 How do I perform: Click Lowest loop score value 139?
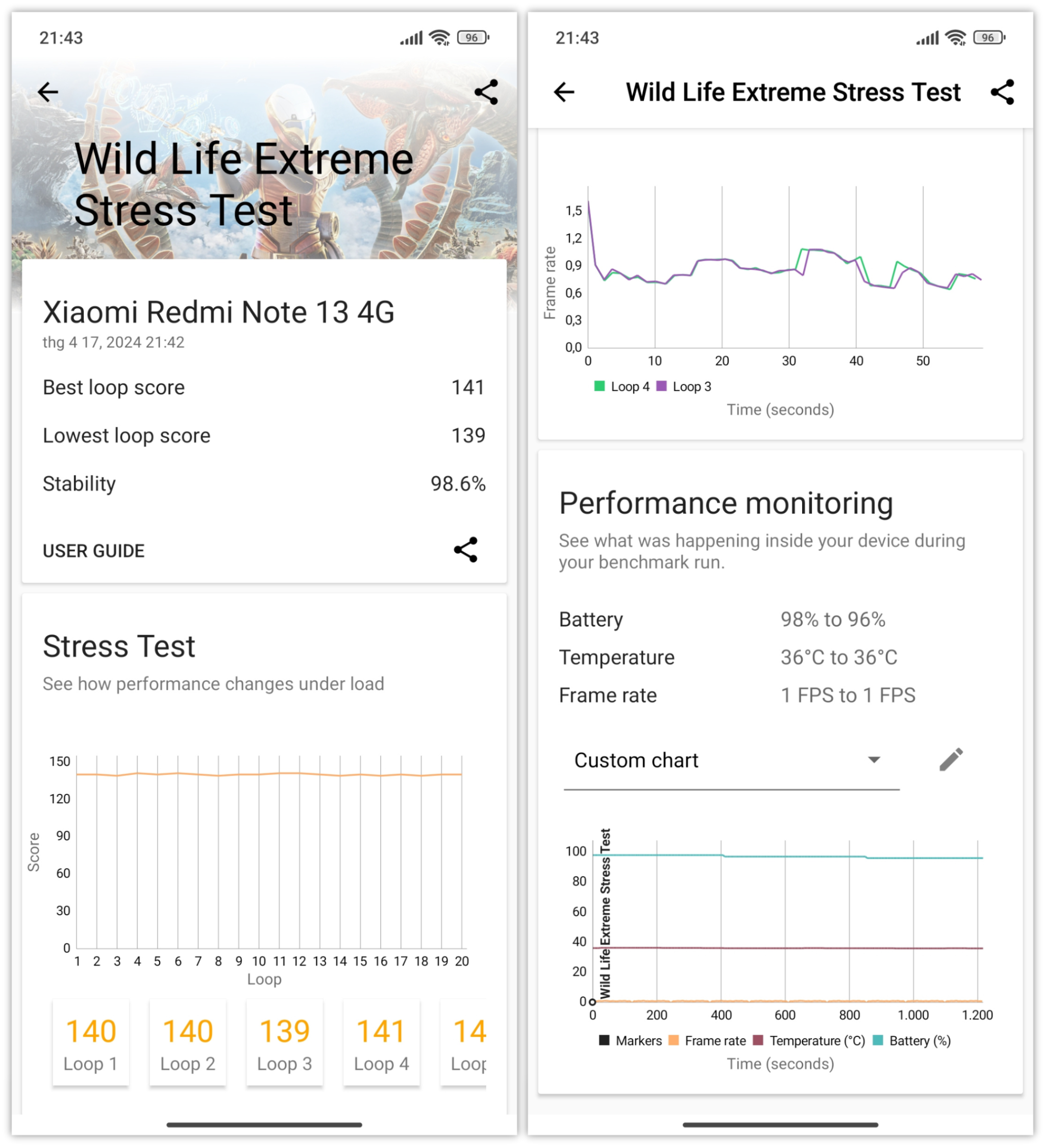tap(468, 436)
